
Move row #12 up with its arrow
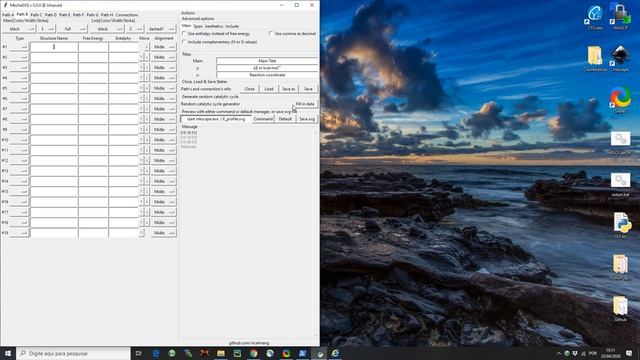[142, 160]
